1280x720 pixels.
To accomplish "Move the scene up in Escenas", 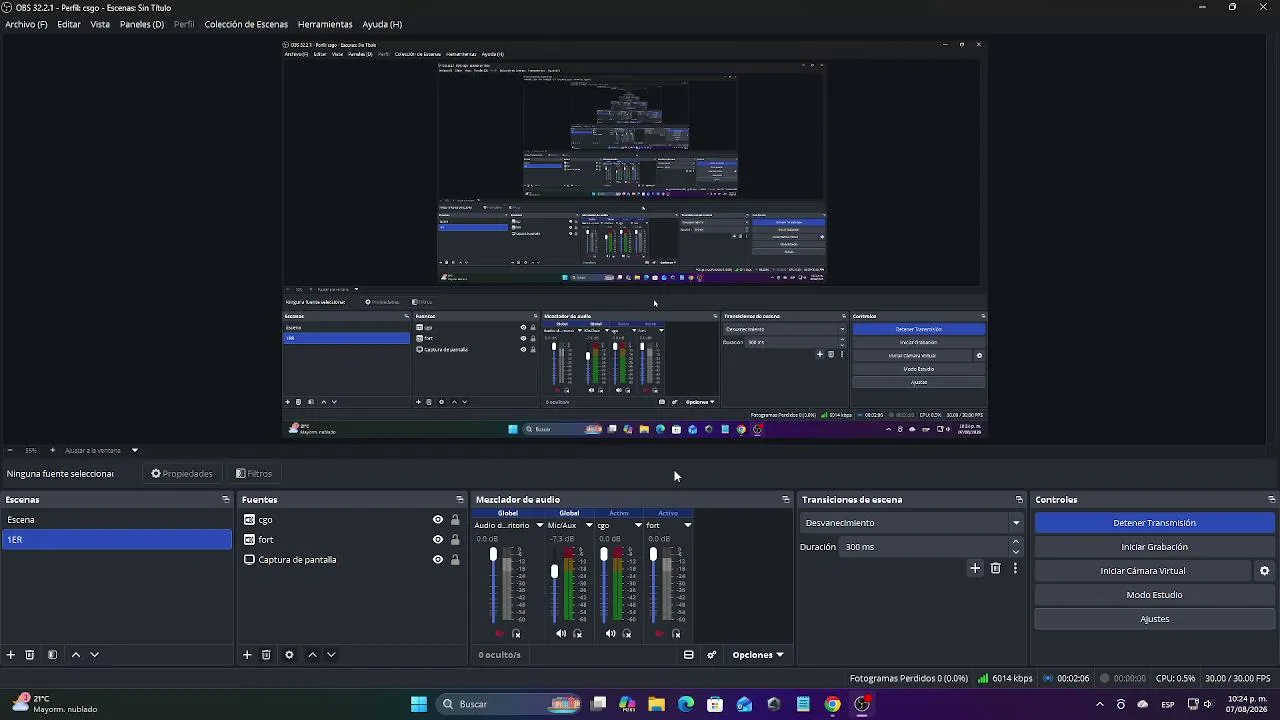I will (x=75, y=655).
